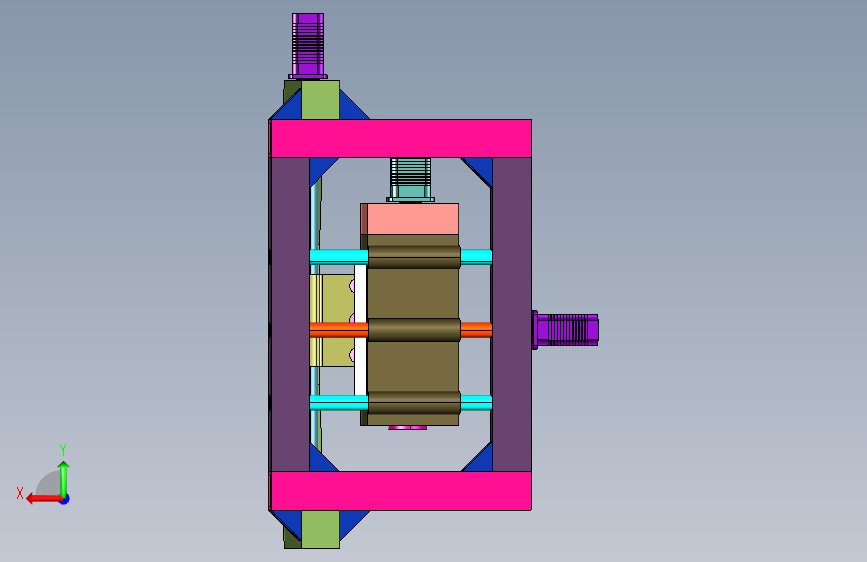Select the left dark purple vertical column
The image size is (867, 562).
[x=290, y=314]
